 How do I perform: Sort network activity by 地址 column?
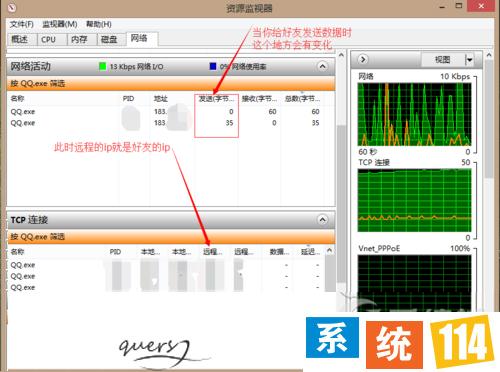pyautogui.click(x=160, y=99)
